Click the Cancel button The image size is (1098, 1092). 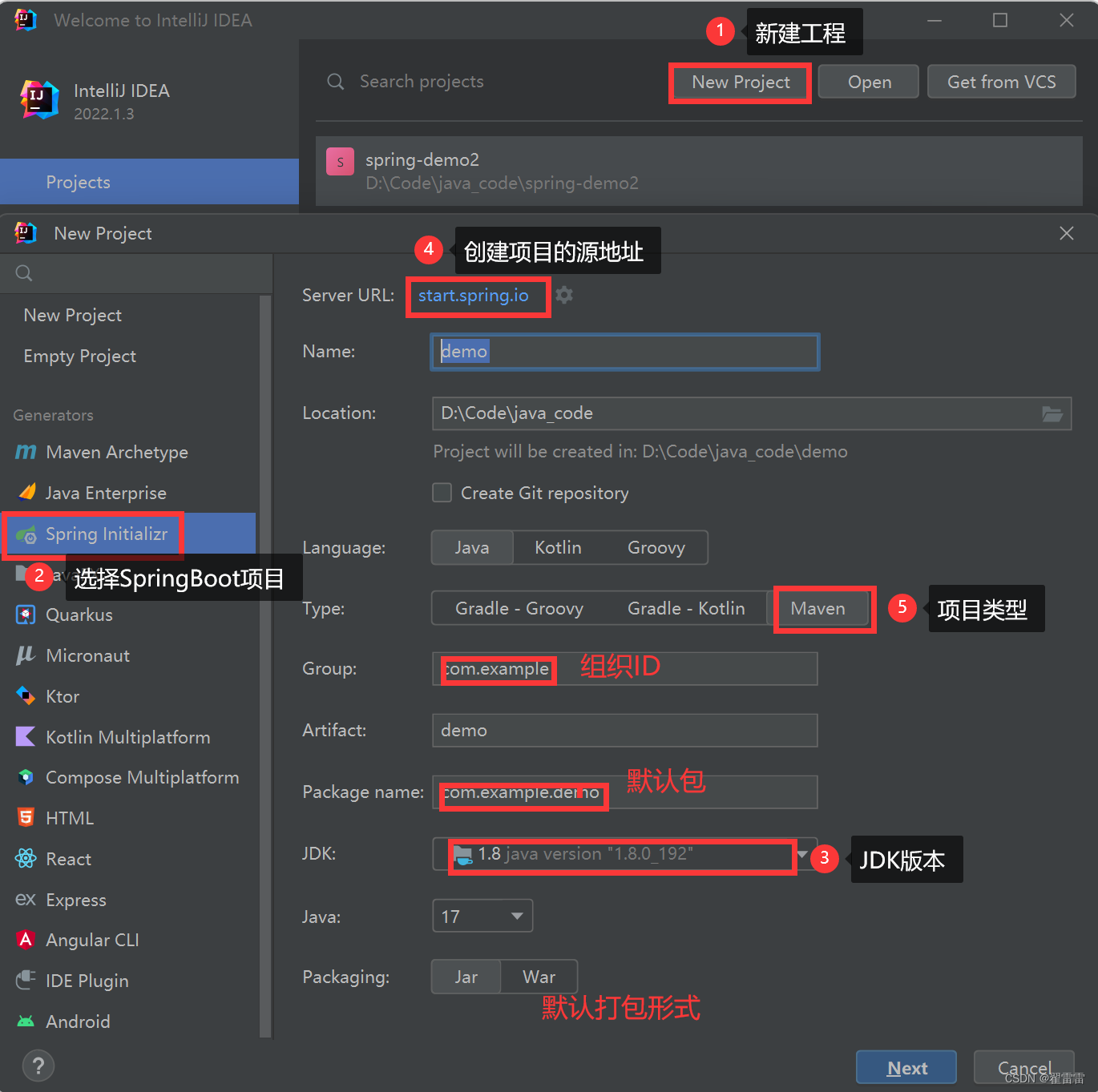coord(1024,1068)
